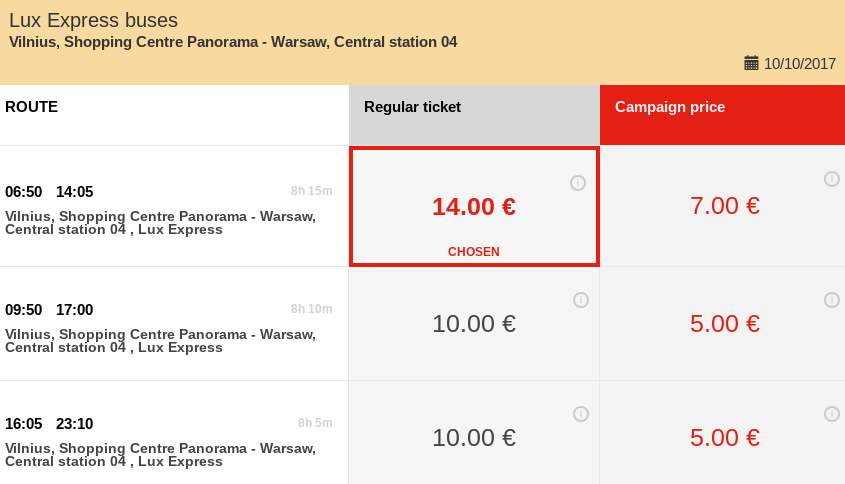Show info for 16:05 regular 10.00 € ticket
The image size is (845, 484).
click(x=580, y=414)
